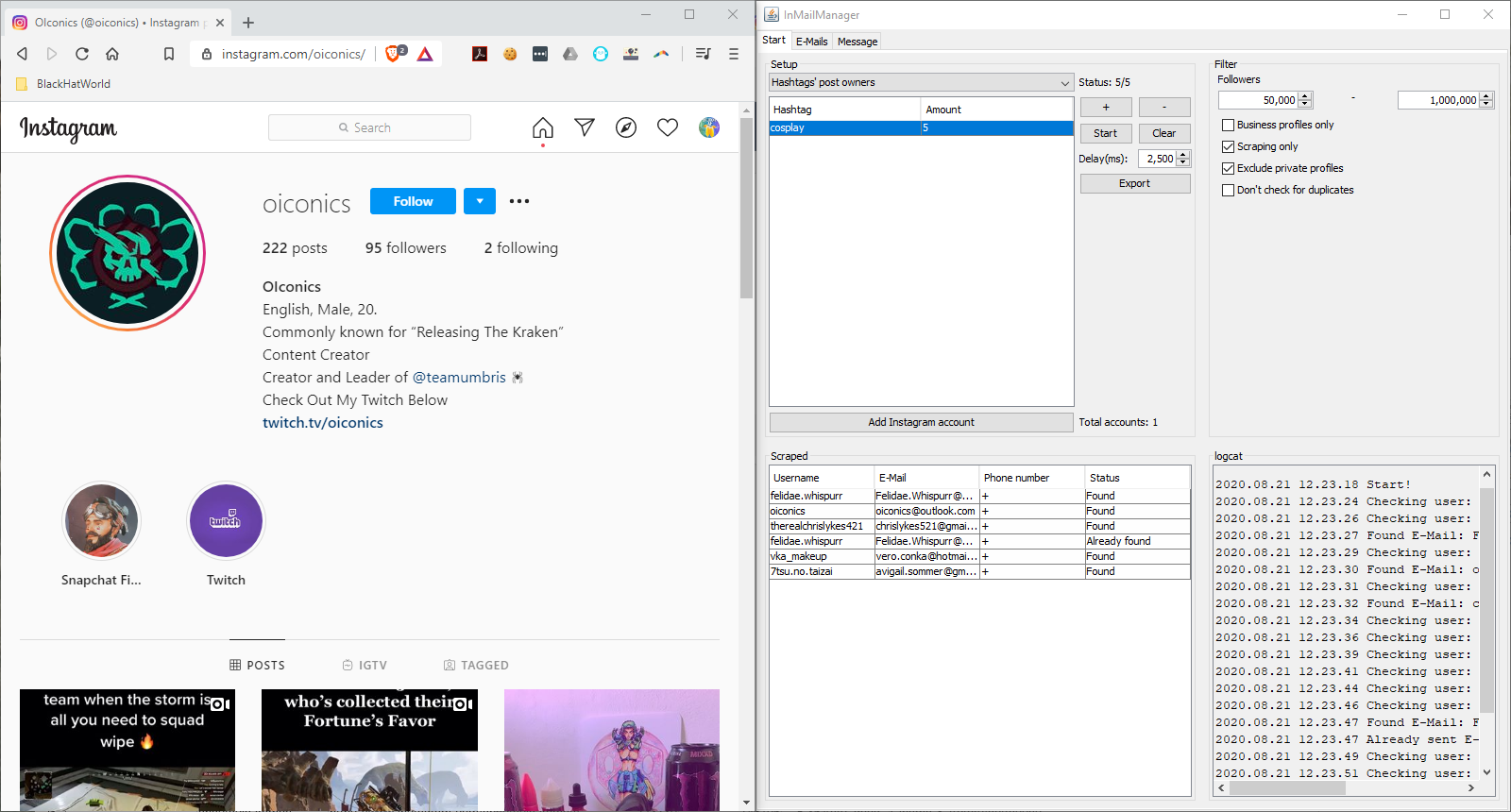Click the Instagram page vertical scrollbar

coord(746,208)
